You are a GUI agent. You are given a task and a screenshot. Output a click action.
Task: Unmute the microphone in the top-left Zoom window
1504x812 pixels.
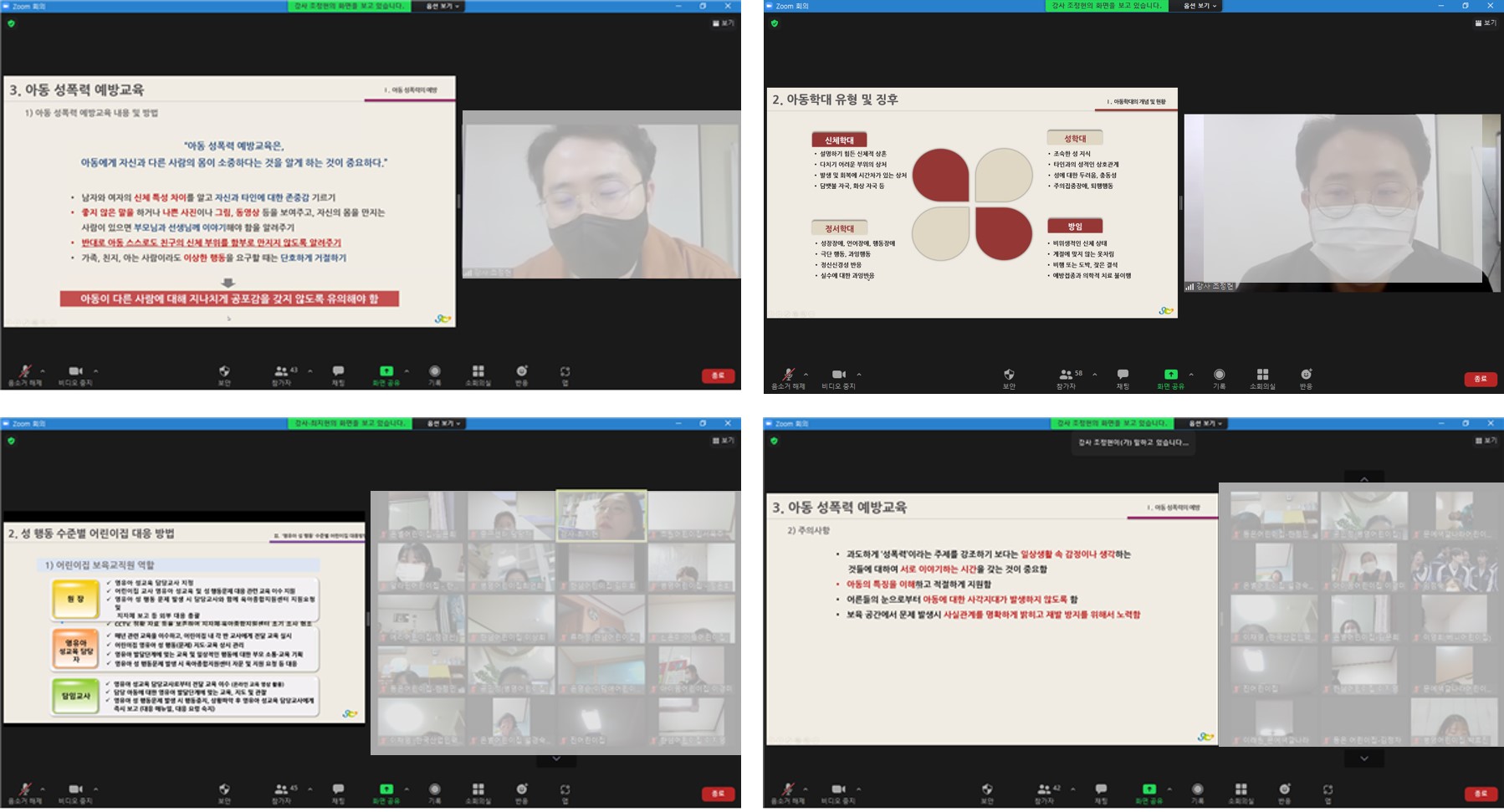point(25,374)
